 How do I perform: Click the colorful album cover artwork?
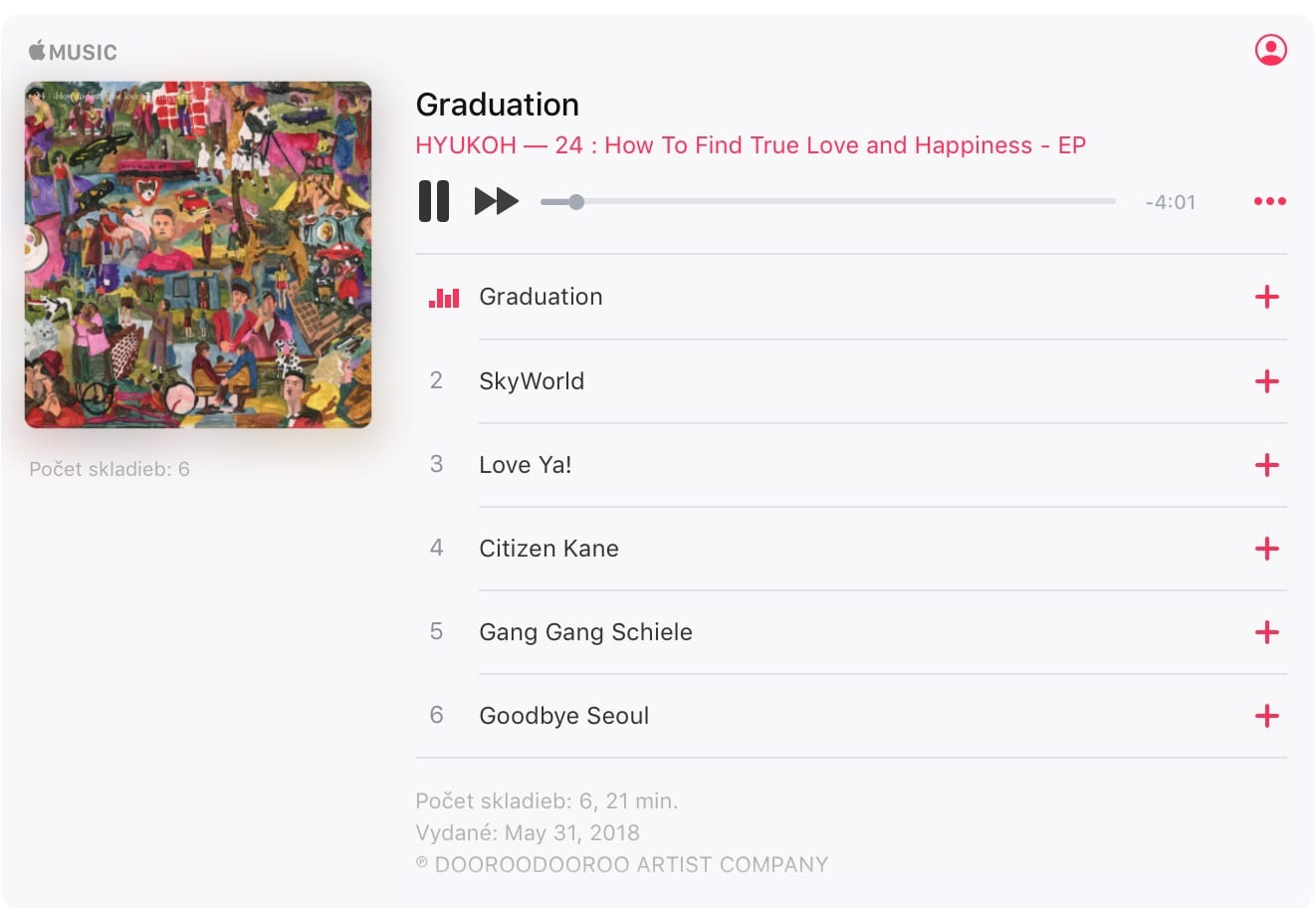tap(198, 255)
